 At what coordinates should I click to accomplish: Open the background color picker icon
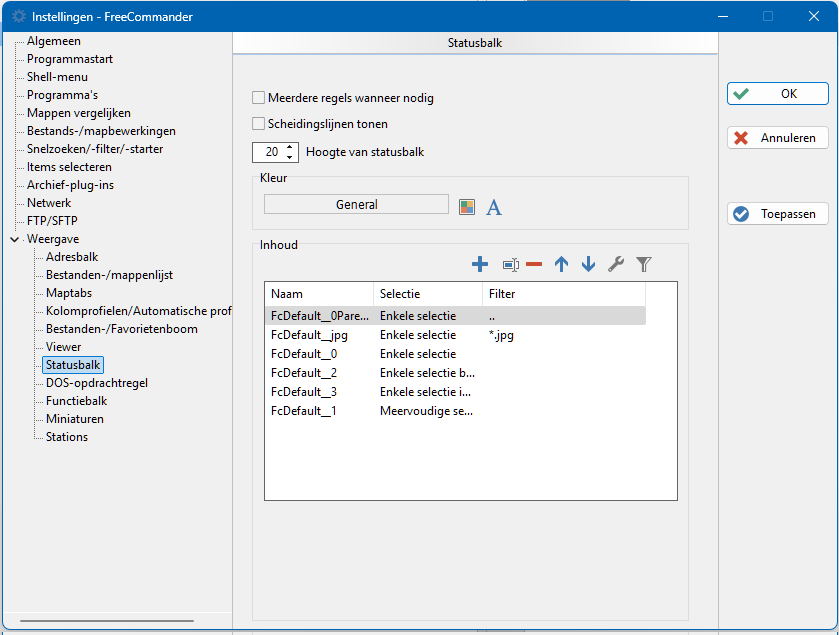click(467, 207)
